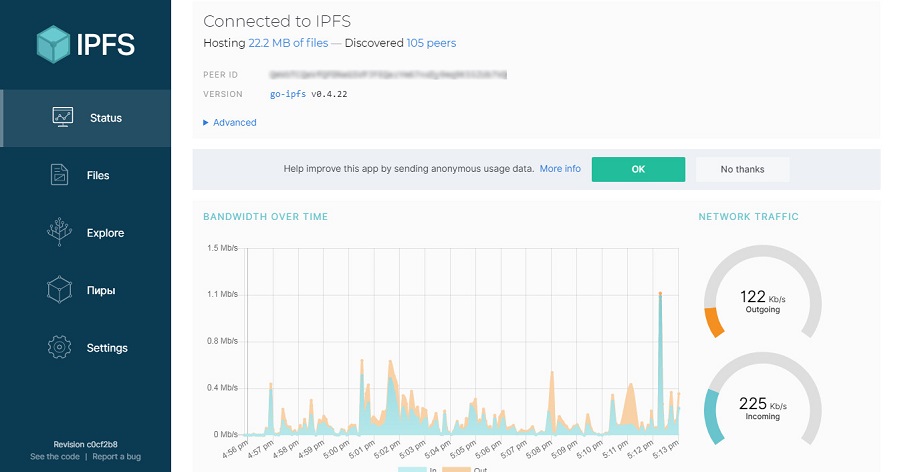Click the Revision c0cf2b8 text
This screenshot has width=900, height=472.
coord(86,444)
